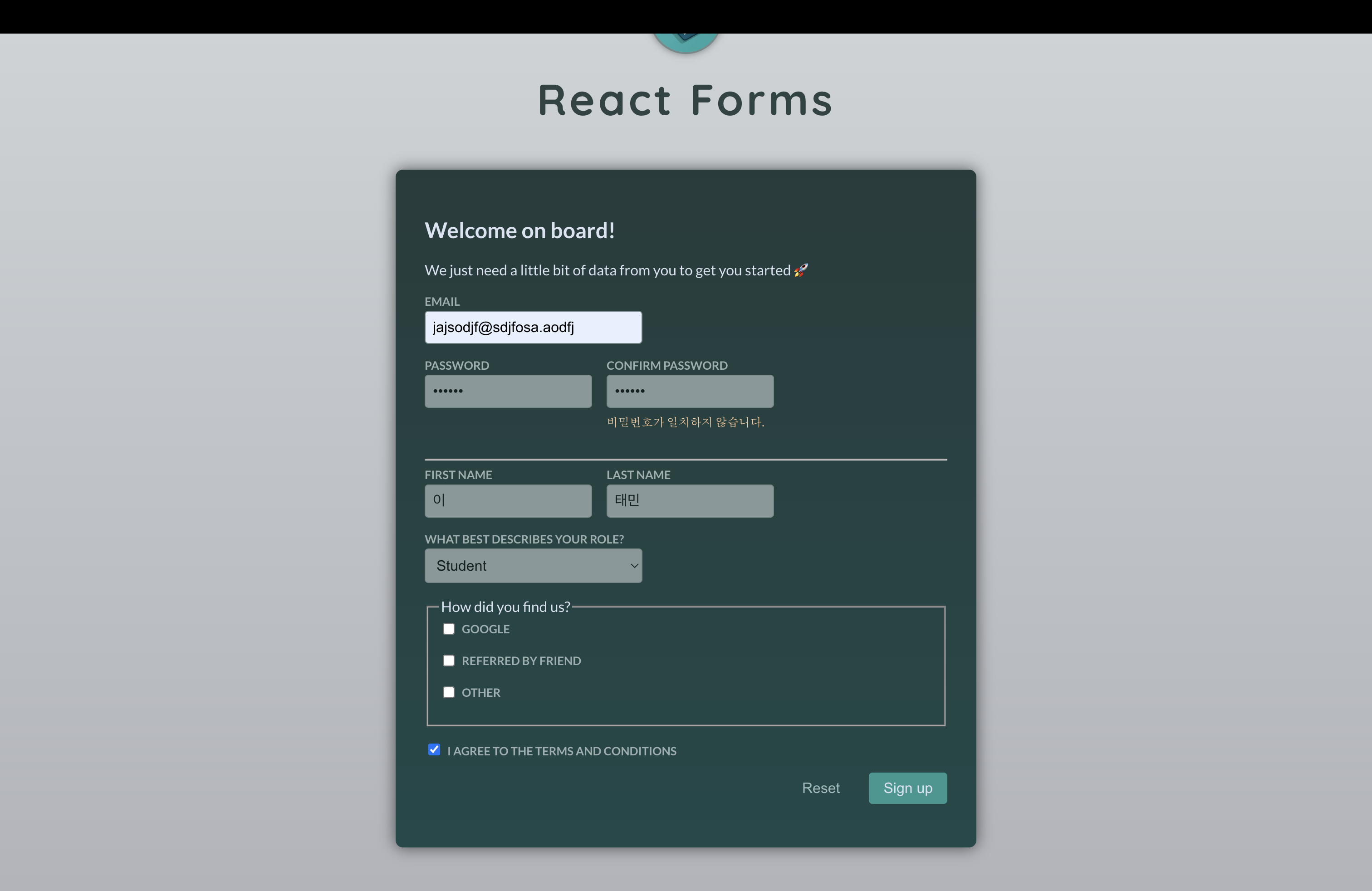The width and height of the screenshot is (1372, 891).
Task: Click the Google checkbox label text
Action: 485,629
